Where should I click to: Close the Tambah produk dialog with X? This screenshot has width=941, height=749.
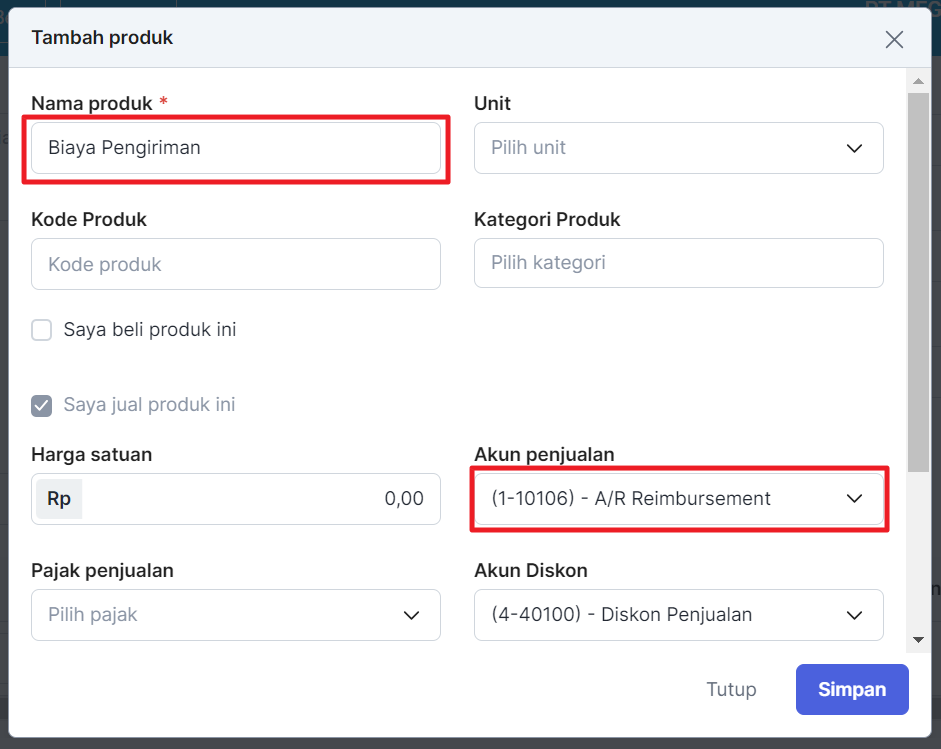click(894, 39)
